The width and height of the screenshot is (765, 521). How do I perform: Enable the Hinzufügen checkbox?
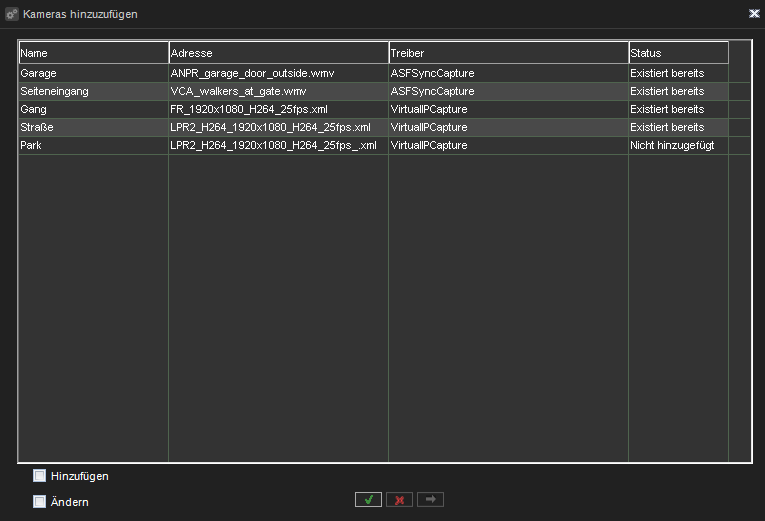coord(40,476)
